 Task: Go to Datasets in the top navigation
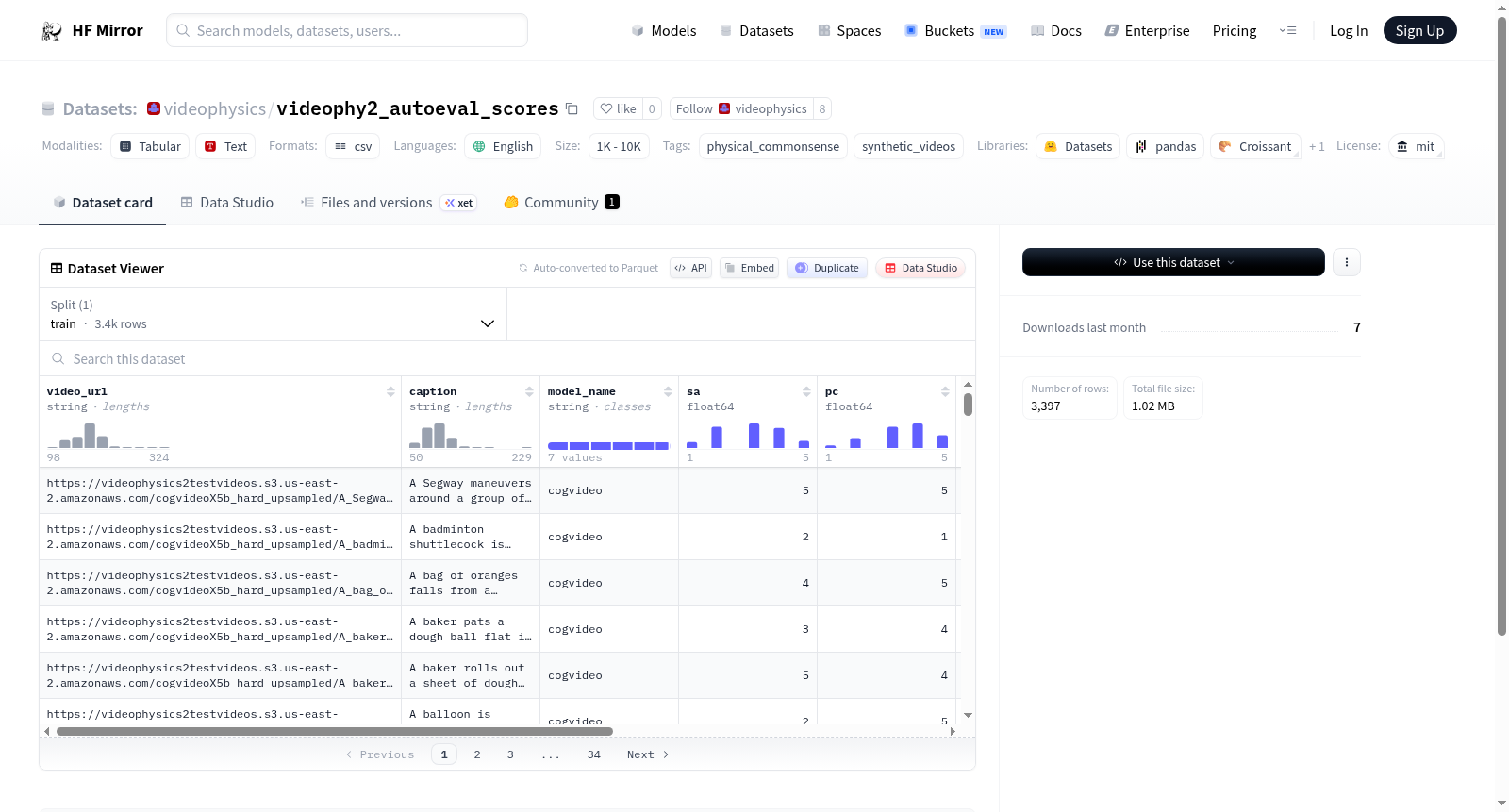(x=756, y=31)
